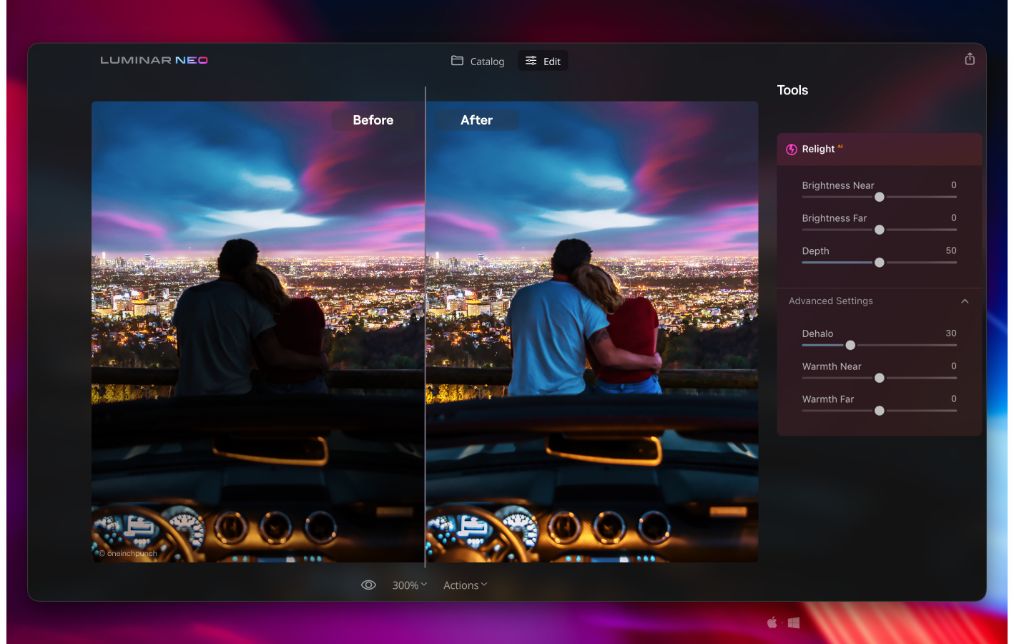Click the Brightness Near slider handle
Image resolution: width=1014 pixels, height=644 pixels.
[x=879, y=197]
